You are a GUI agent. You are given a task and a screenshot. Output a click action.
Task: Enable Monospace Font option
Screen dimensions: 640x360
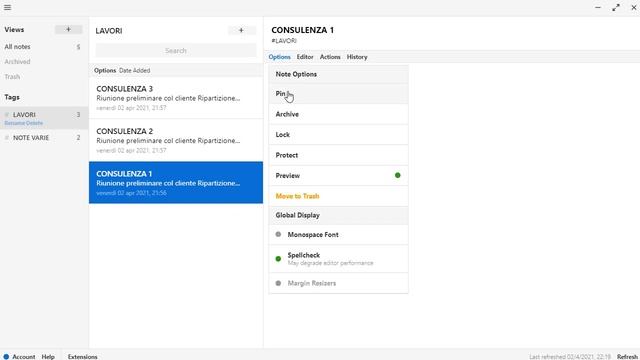[x=339, y=235]
